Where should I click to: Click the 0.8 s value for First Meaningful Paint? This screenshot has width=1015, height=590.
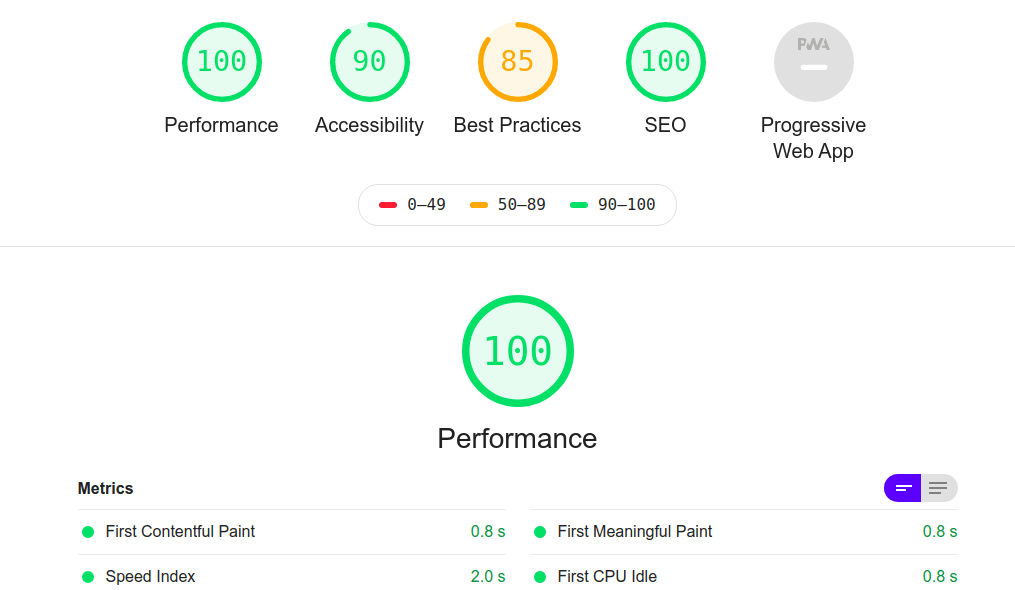click(940, 532)
